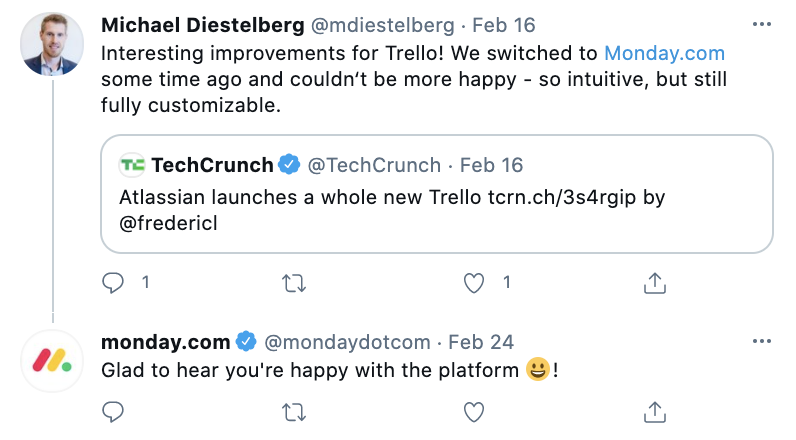The image size is (796, 440).
Task: Click the TechCrunch logo in quoted tweet
Action: (x=132, y=165)
